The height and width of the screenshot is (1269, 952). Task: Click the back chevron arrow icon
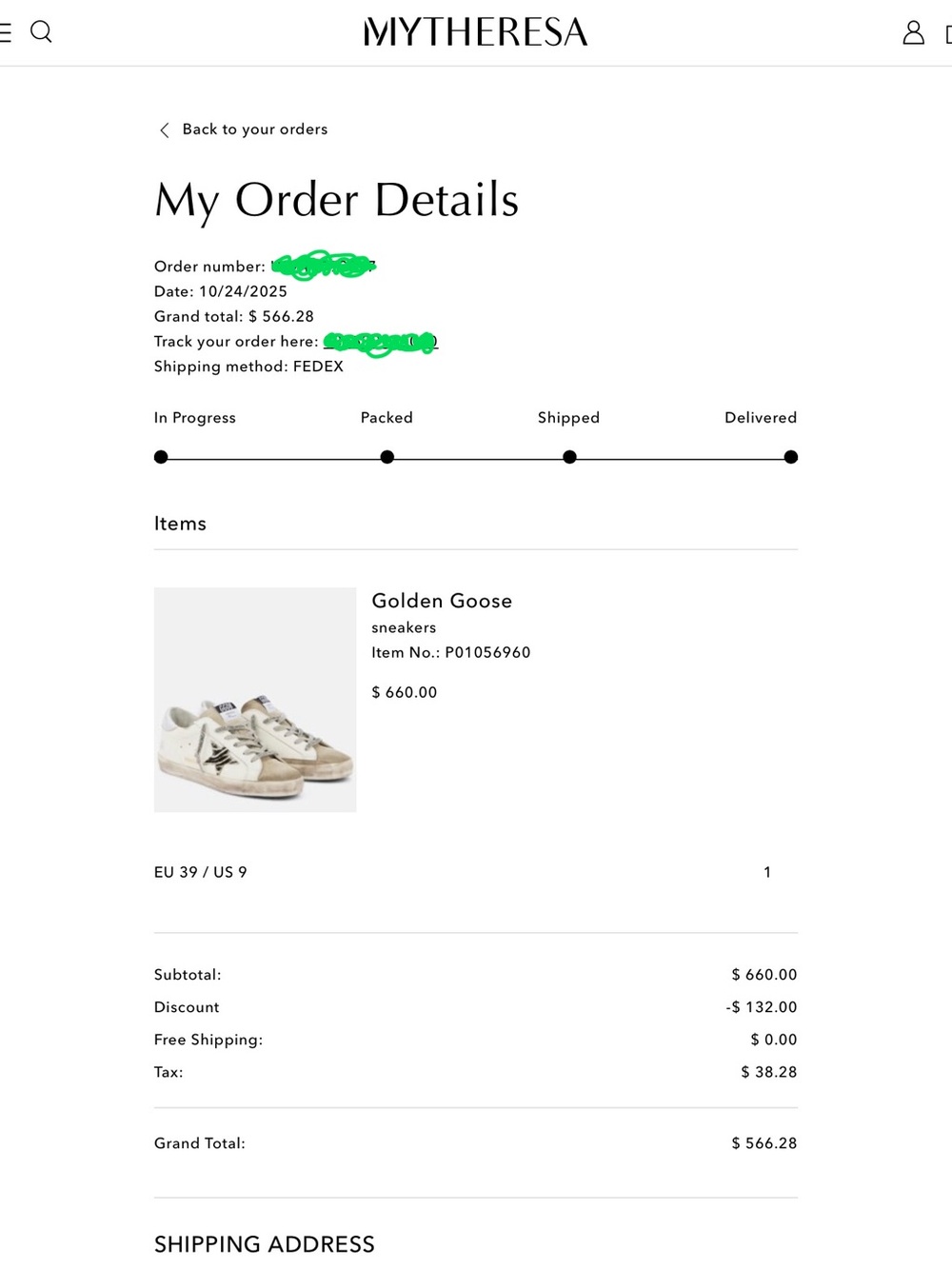(x=164, y=129)
